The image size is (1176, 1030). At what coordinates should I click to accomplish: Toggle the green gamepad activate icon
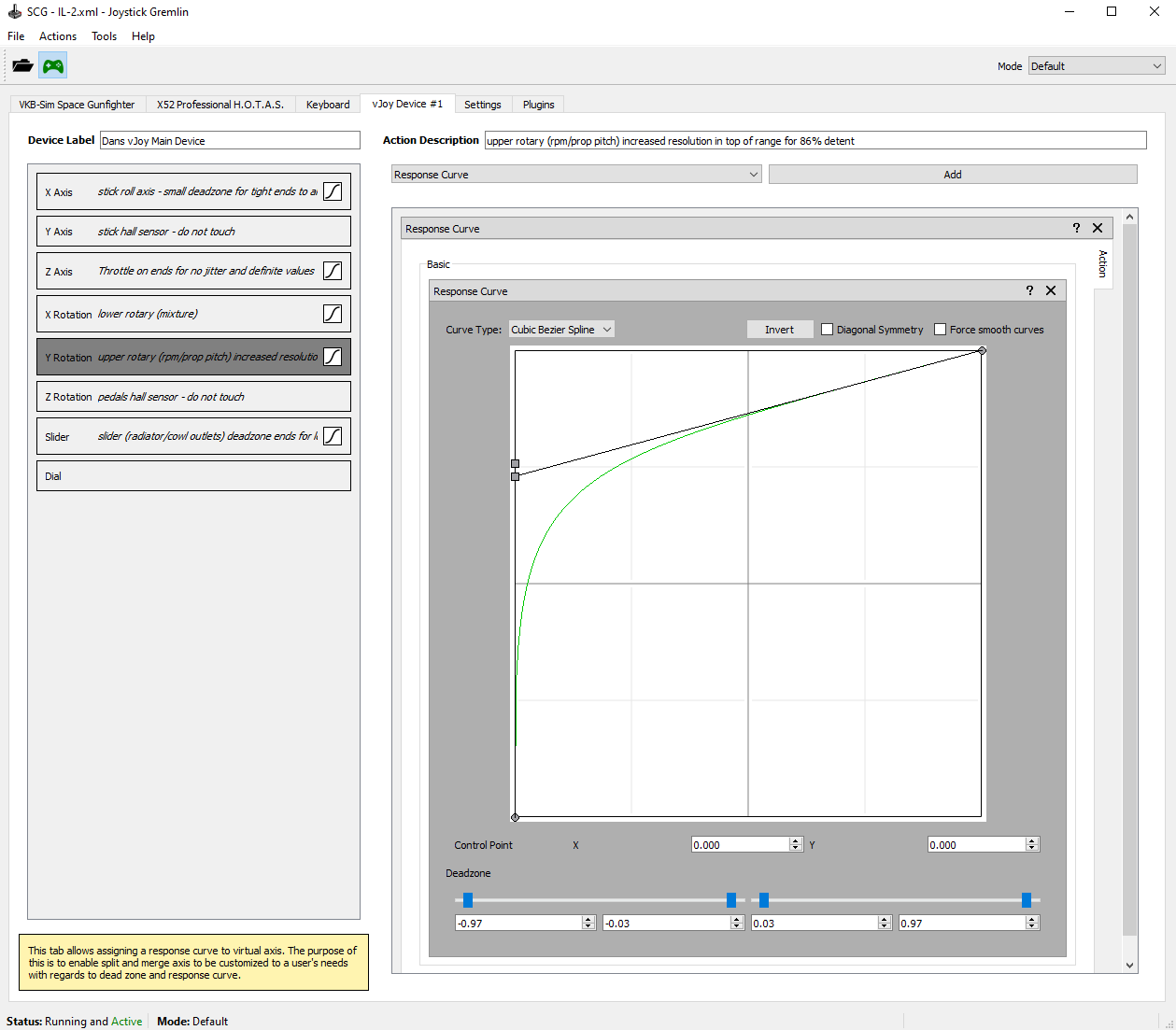[53, 65]
